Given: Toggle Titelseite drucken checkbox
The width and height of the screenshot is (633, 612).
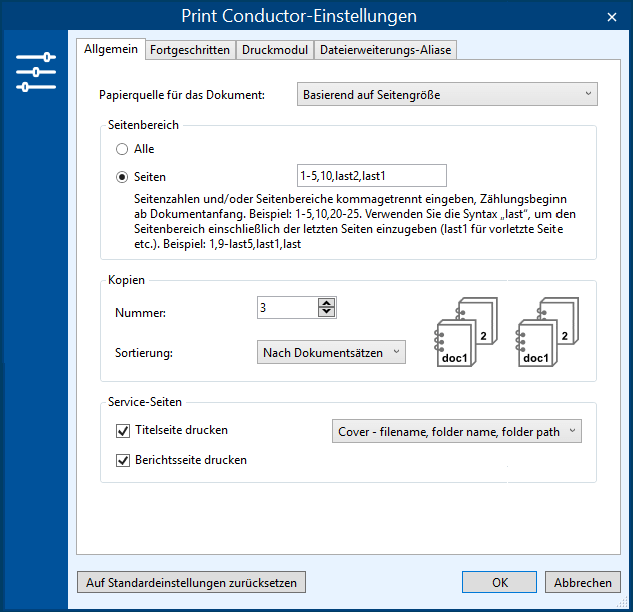Looking at the screenshot, I should point(123,431).
